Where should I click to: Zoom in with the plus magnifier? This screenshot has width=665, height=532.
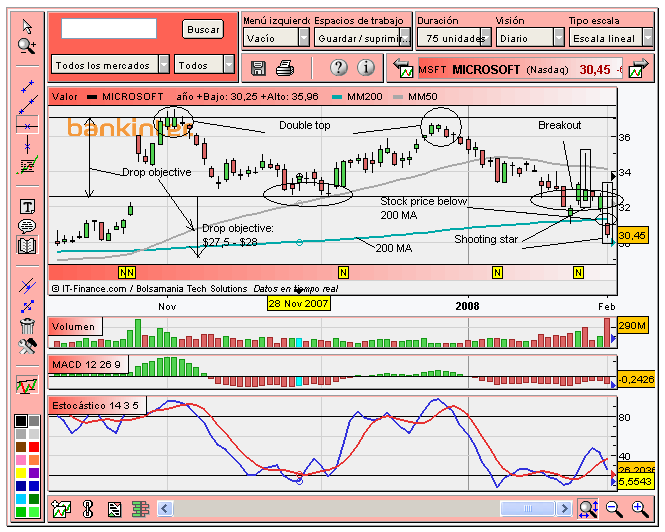pyautogui.click(x=640, y=508)
